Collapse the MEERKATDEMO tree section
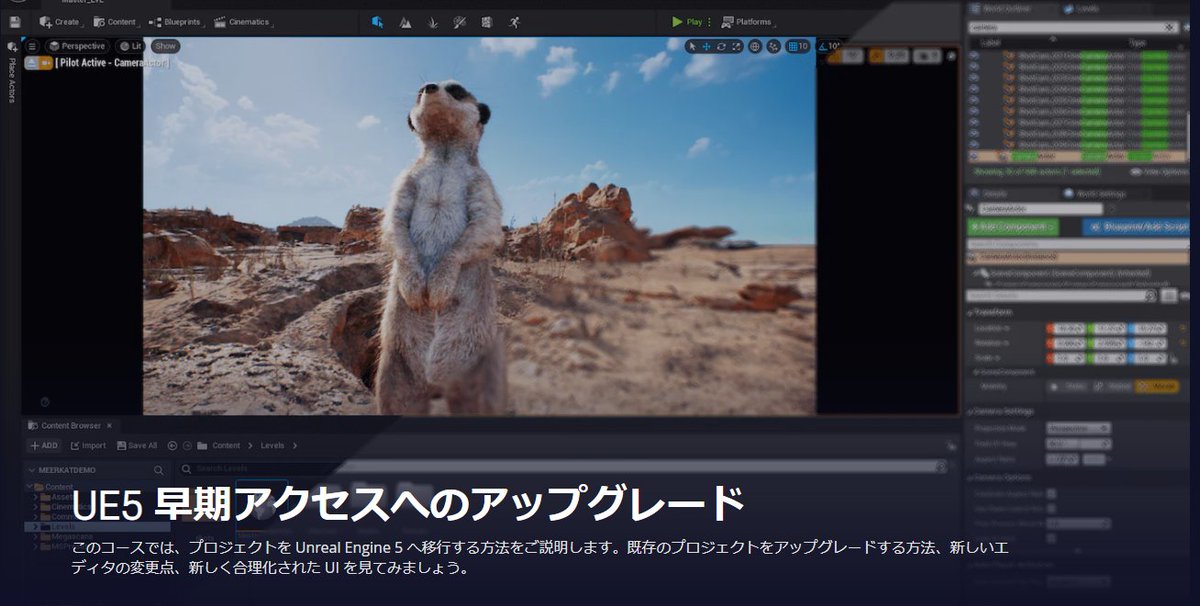 [x=33, y=469]
